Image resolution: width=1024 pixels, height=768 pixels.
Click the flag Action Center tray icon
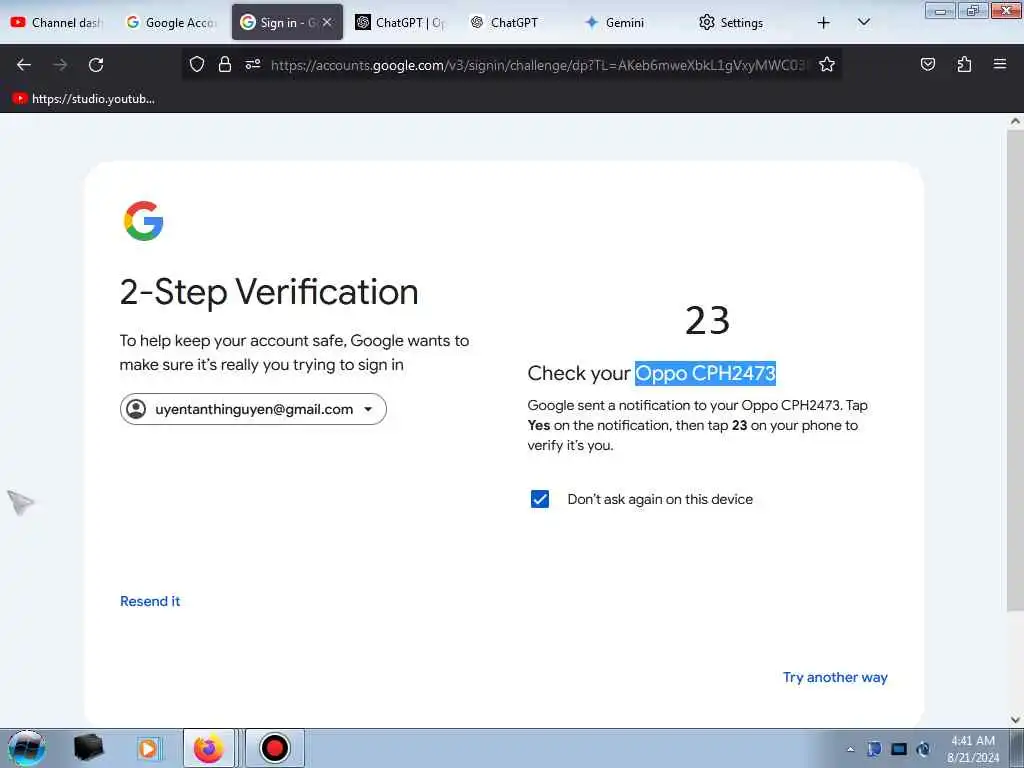point(874,748)
